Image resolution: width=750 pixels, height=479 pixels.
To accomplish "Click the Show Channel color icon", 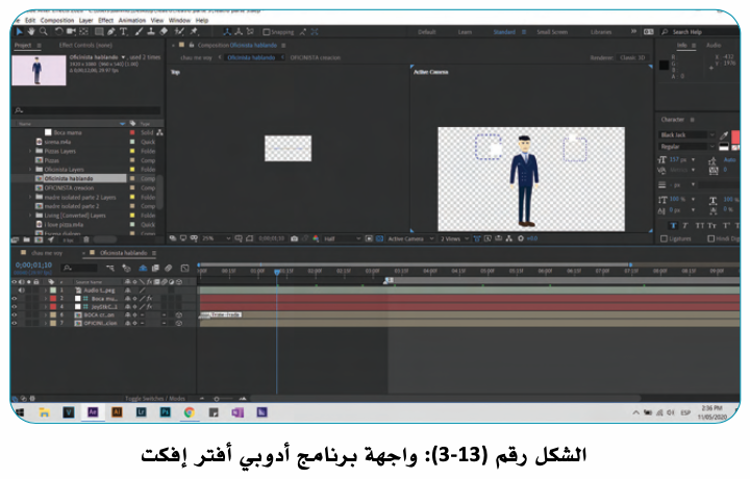I will point(316,238).
